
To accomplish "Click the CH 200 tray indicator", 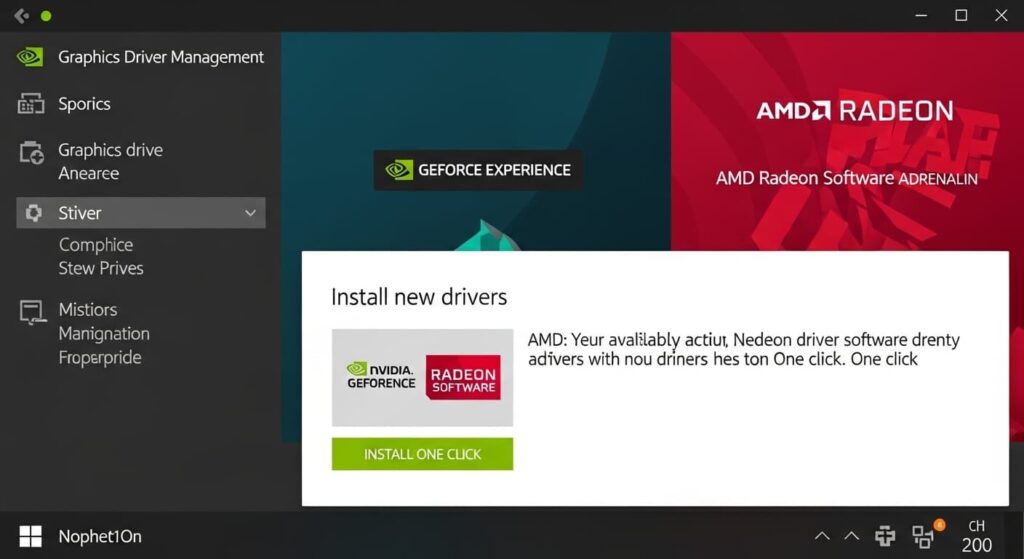I will point(977,535).
